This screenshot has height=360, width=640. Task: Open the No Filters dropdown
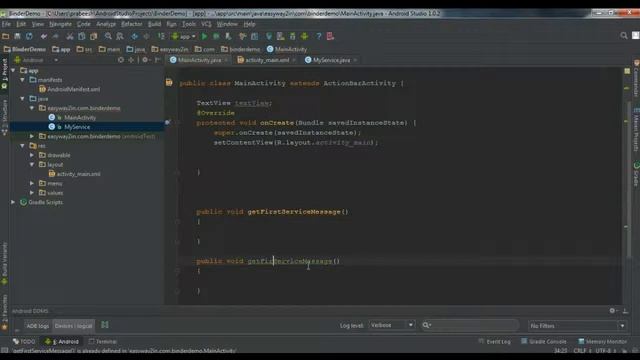(577, 326)
